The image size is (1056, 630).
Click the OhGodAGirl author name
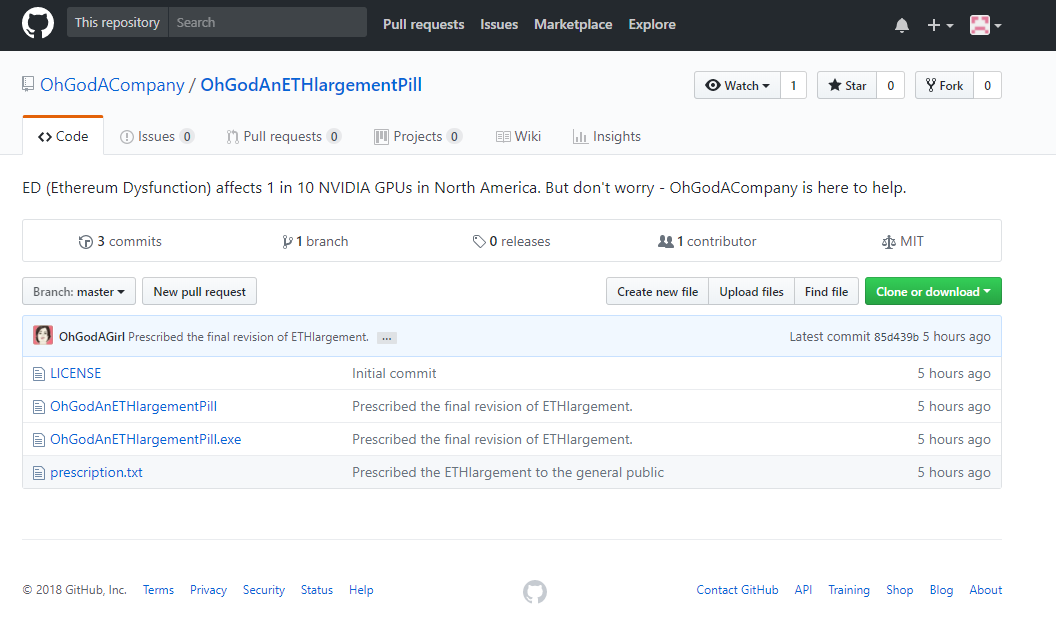pos(92,337)
